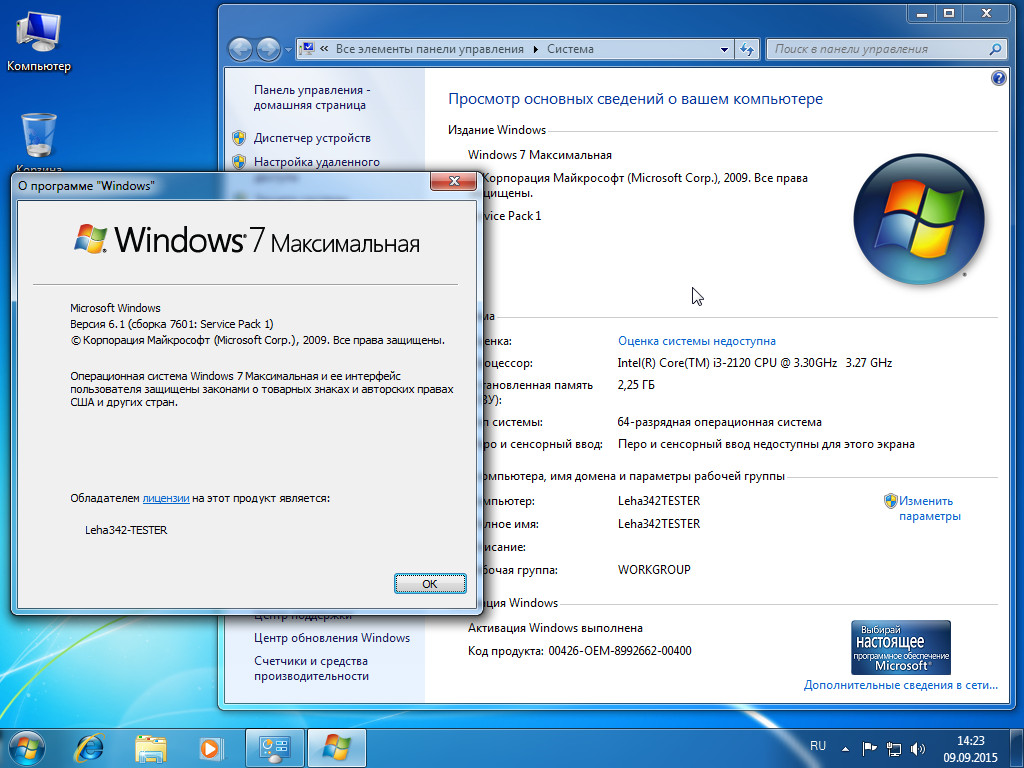
Task: Click the Start orb
Action: 24,747
